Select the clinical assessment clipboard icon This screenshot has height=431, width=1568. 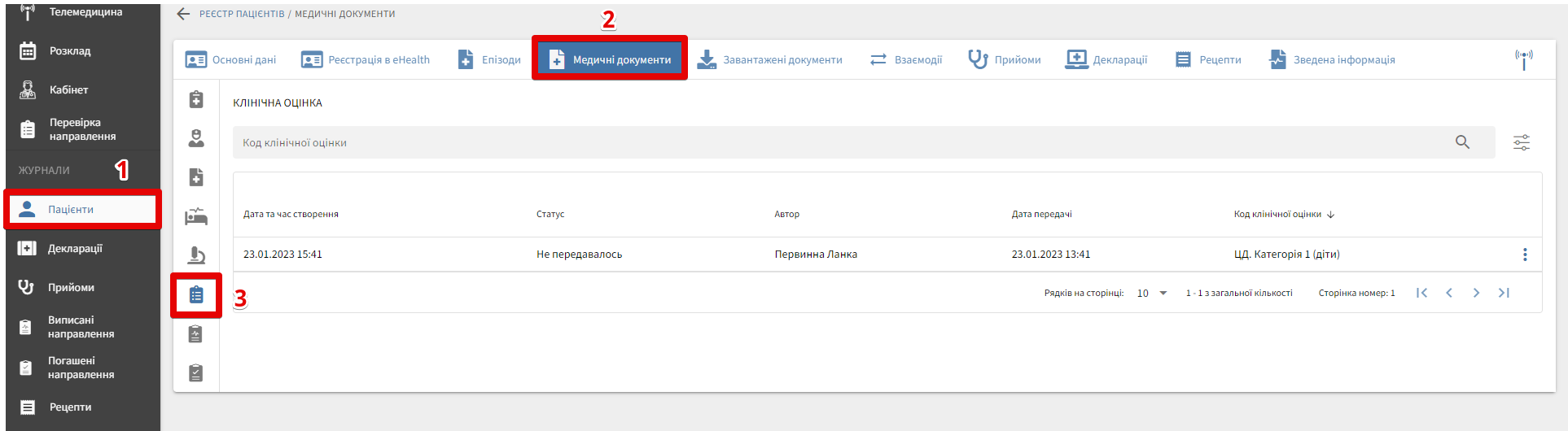click(196, 294)
